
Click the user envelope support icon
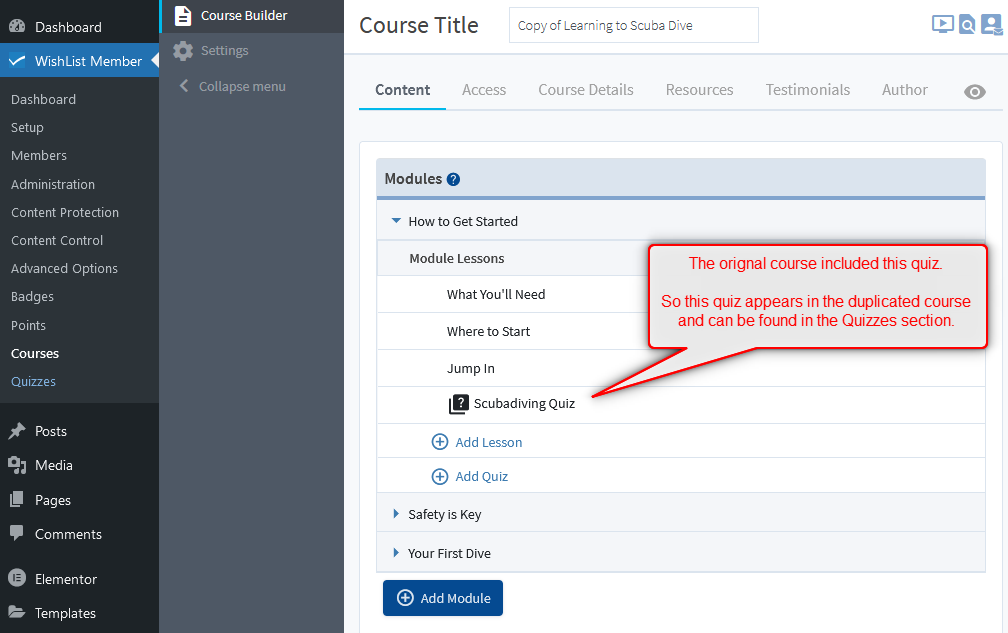pyautogui.click(x=991, y=25)
